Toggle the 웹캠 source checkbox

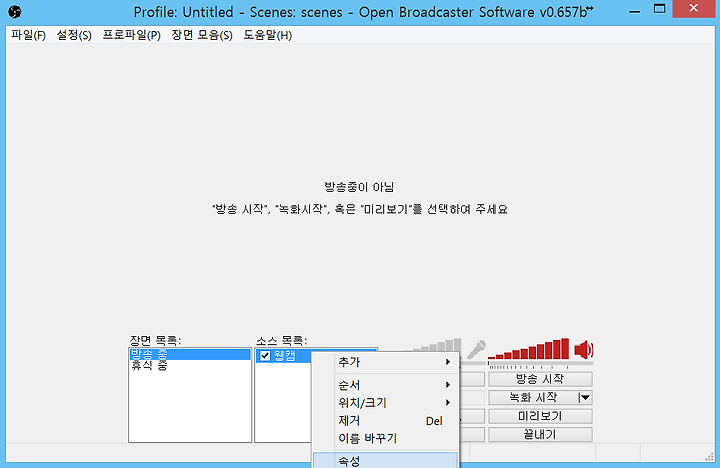coord(265,355)
